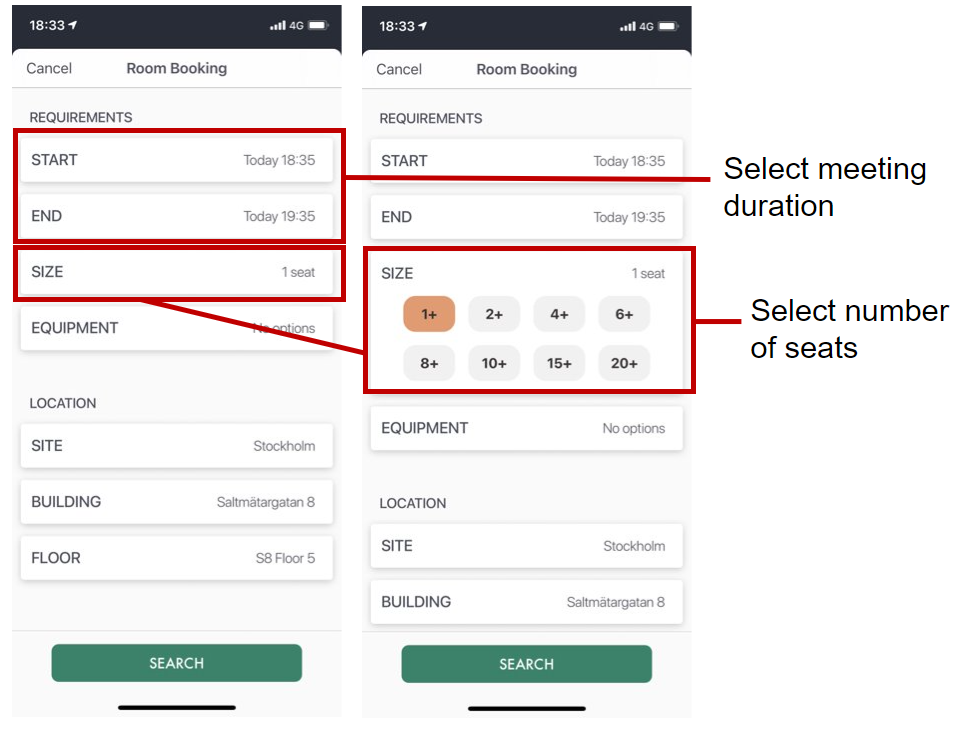
Task: Tap the SEARCH button on left phone
Action: (x=177, y=663)
